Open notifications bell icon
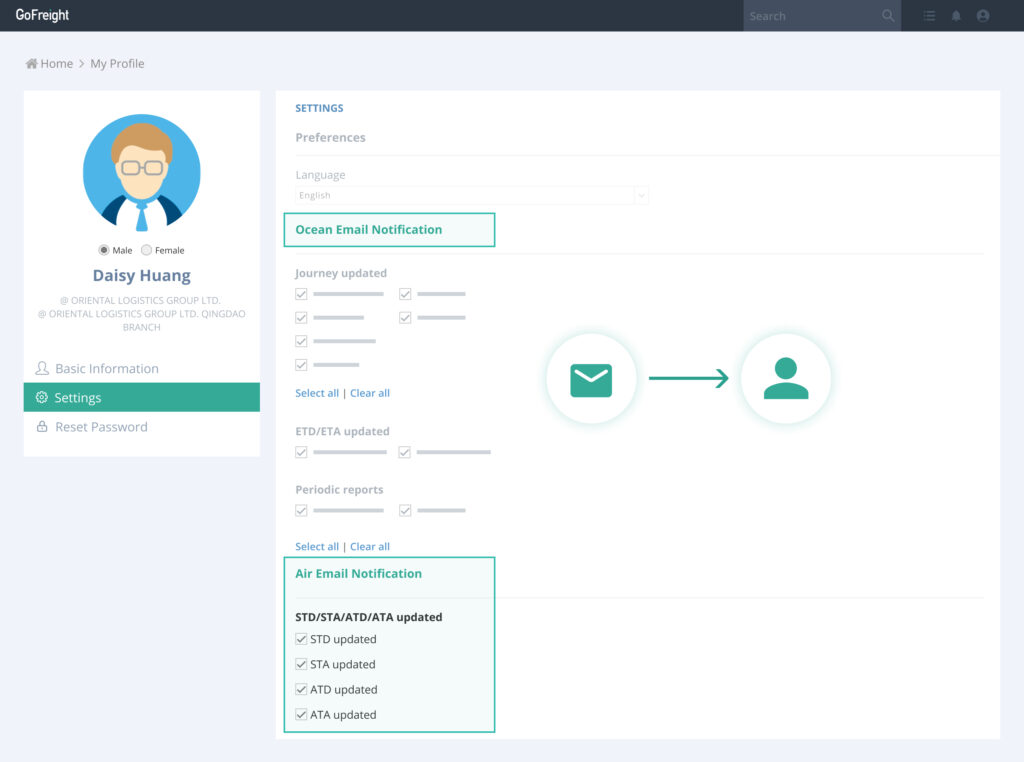 click(x=956, y=16)
